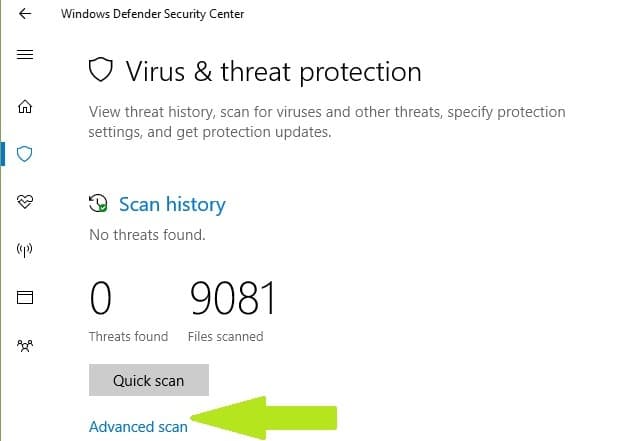Open App & browser control icon
Viewport: 621px width, 441px height.
click(26, 297)
